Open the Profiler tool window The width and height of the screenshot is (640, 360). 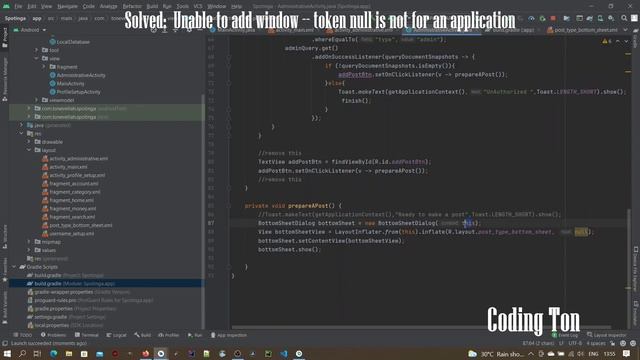[169, 335]
